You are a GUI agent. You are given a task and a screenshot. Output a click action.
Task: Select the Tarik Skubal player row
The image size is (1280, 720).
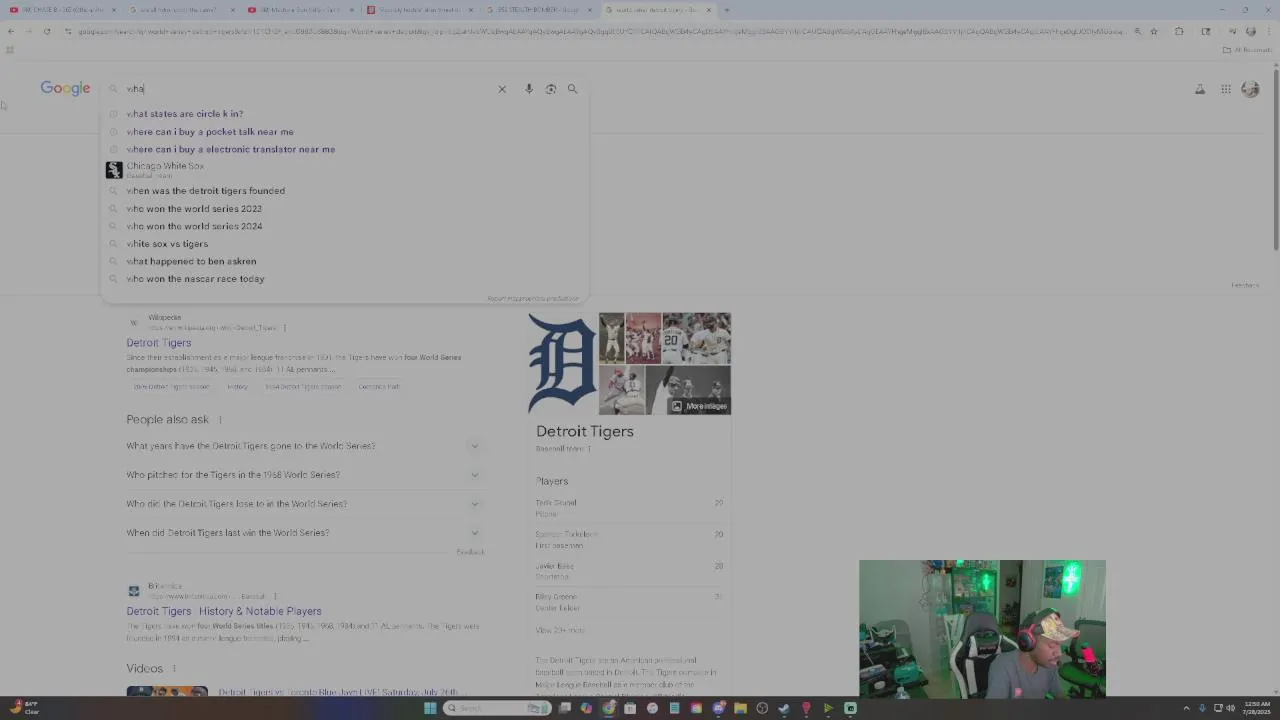point(629,508)
